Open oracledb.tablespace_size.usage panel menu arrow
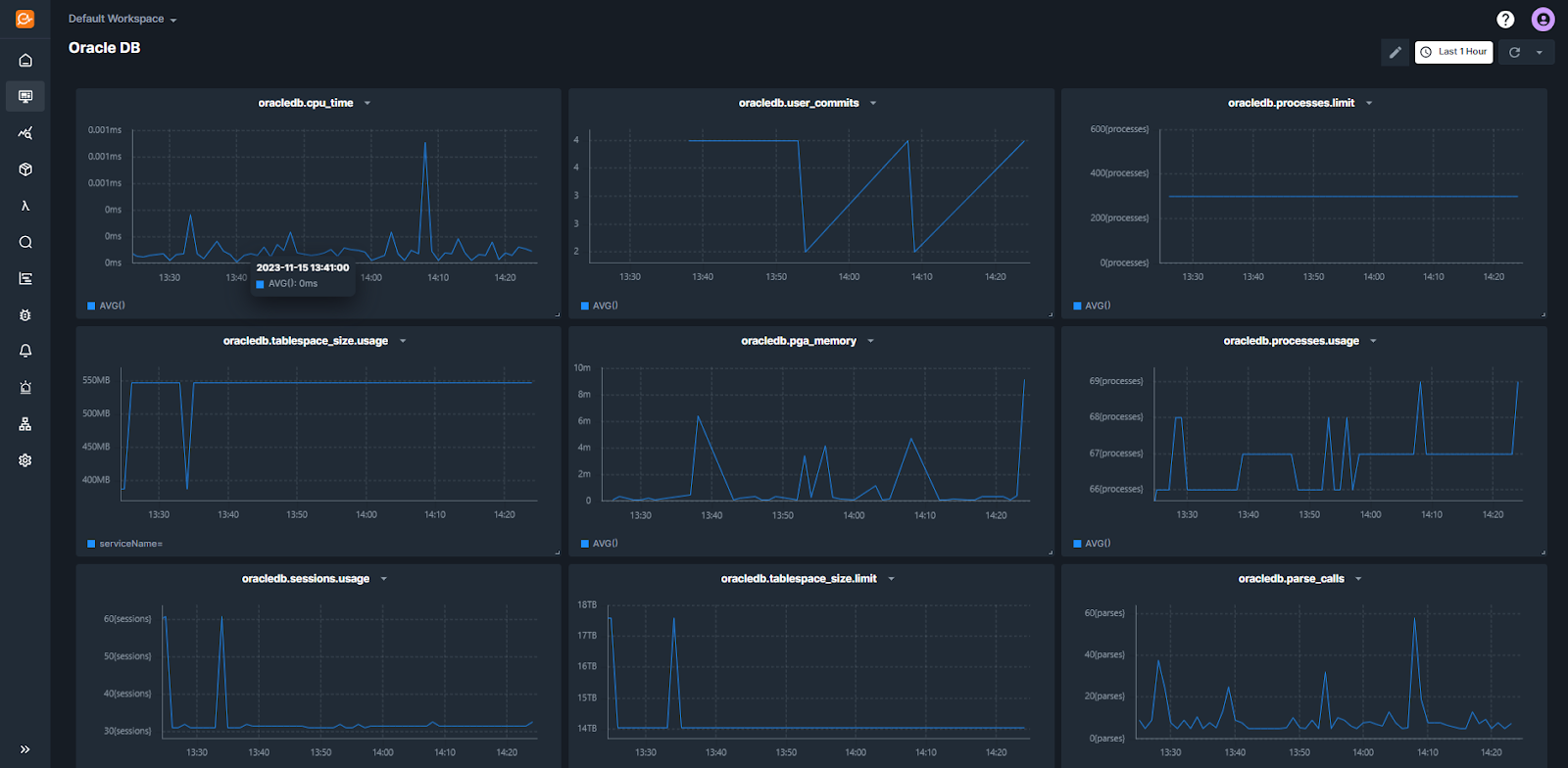 403,341
